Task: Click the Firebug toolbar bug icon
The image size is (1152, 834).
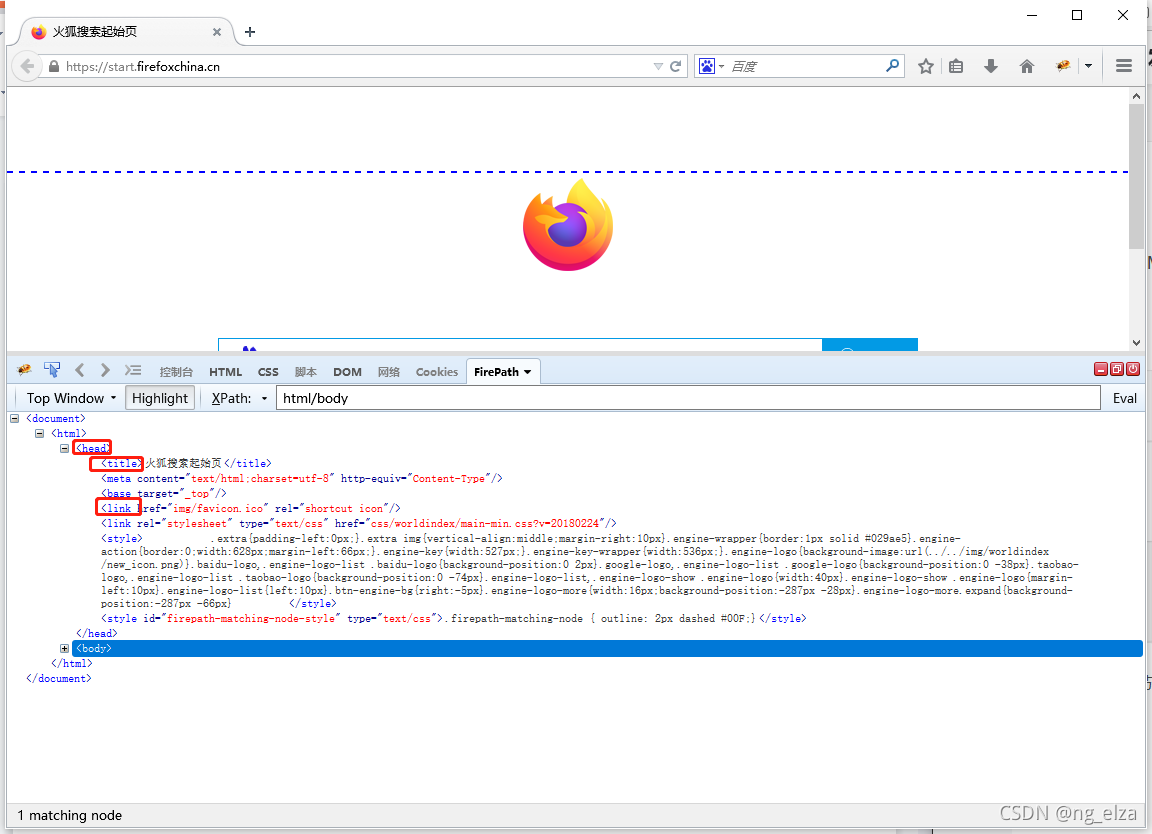Action: point(1062,66)
